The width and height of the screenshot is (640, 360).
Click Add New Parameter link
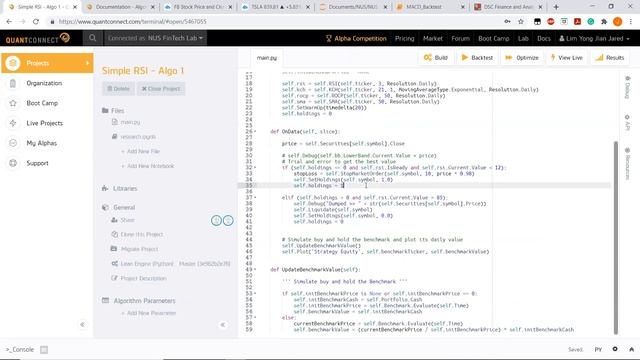149,313
